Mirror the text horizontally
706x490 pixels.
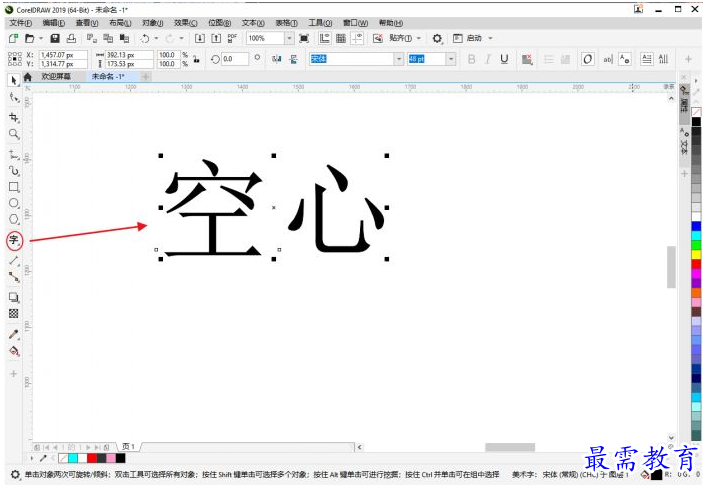[276, 59]
